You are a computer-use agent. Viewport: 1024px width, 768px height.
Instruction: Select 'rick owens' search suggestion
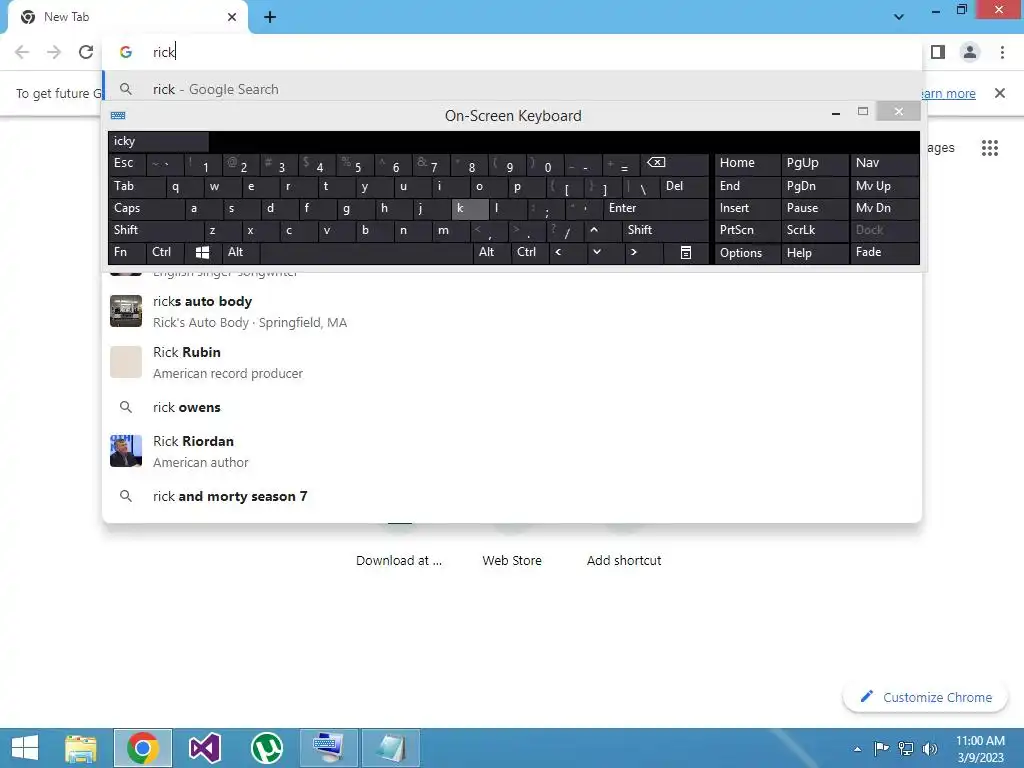click(x=512, y=408)
